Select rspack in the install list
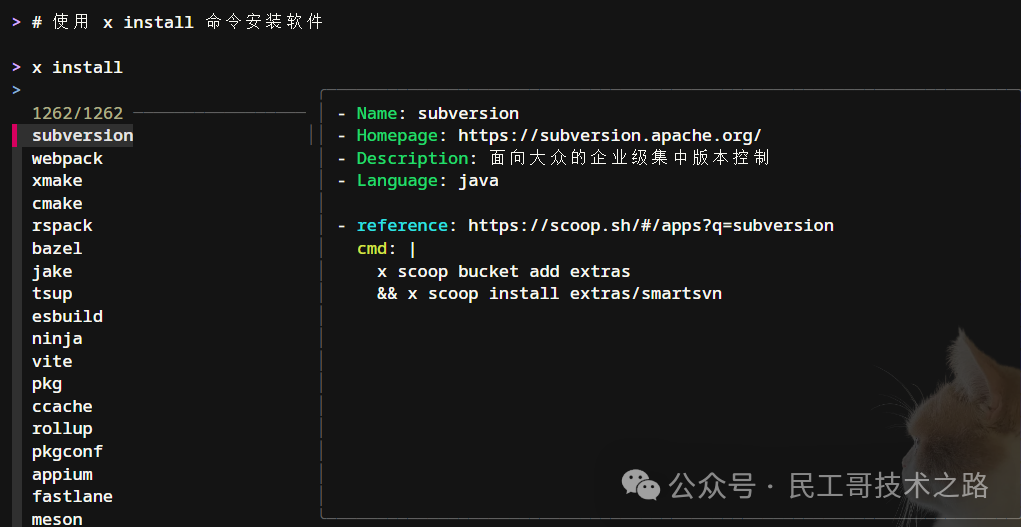This screenshot has height=527, width=1021. [62, 226]
